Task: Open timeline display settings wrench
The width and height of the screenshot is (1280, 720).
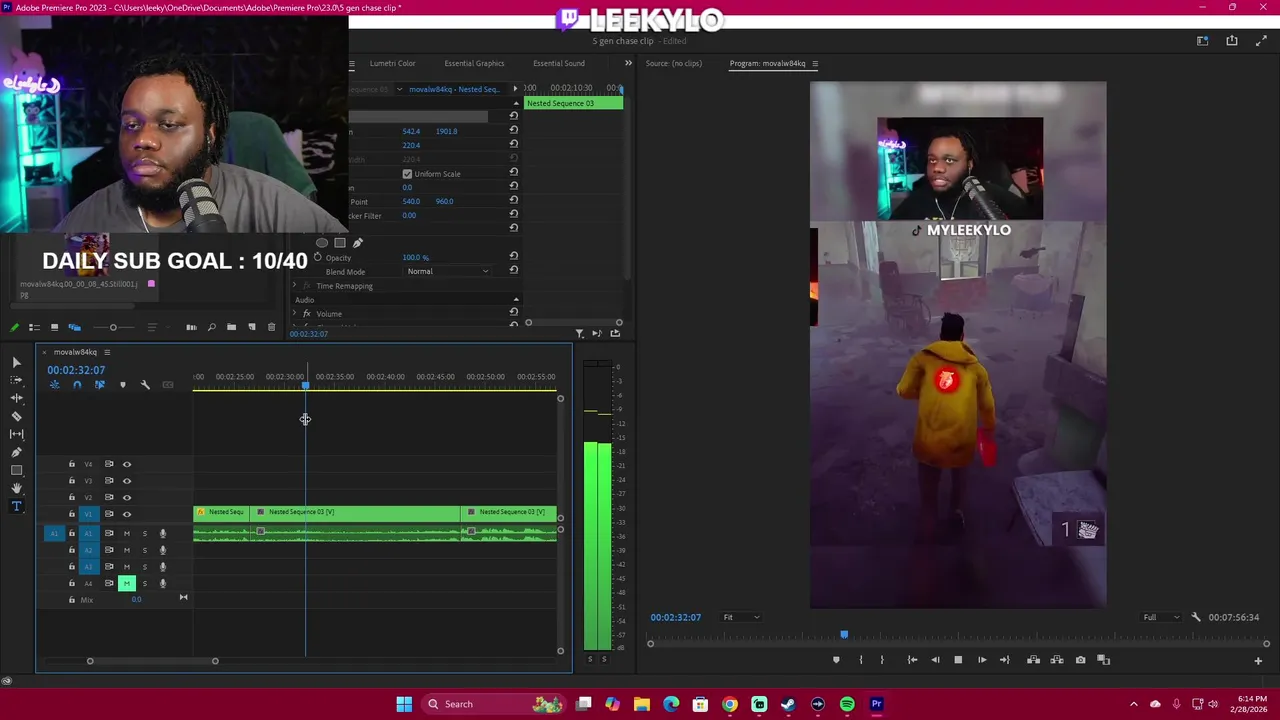Action: (x=145, y=385)
